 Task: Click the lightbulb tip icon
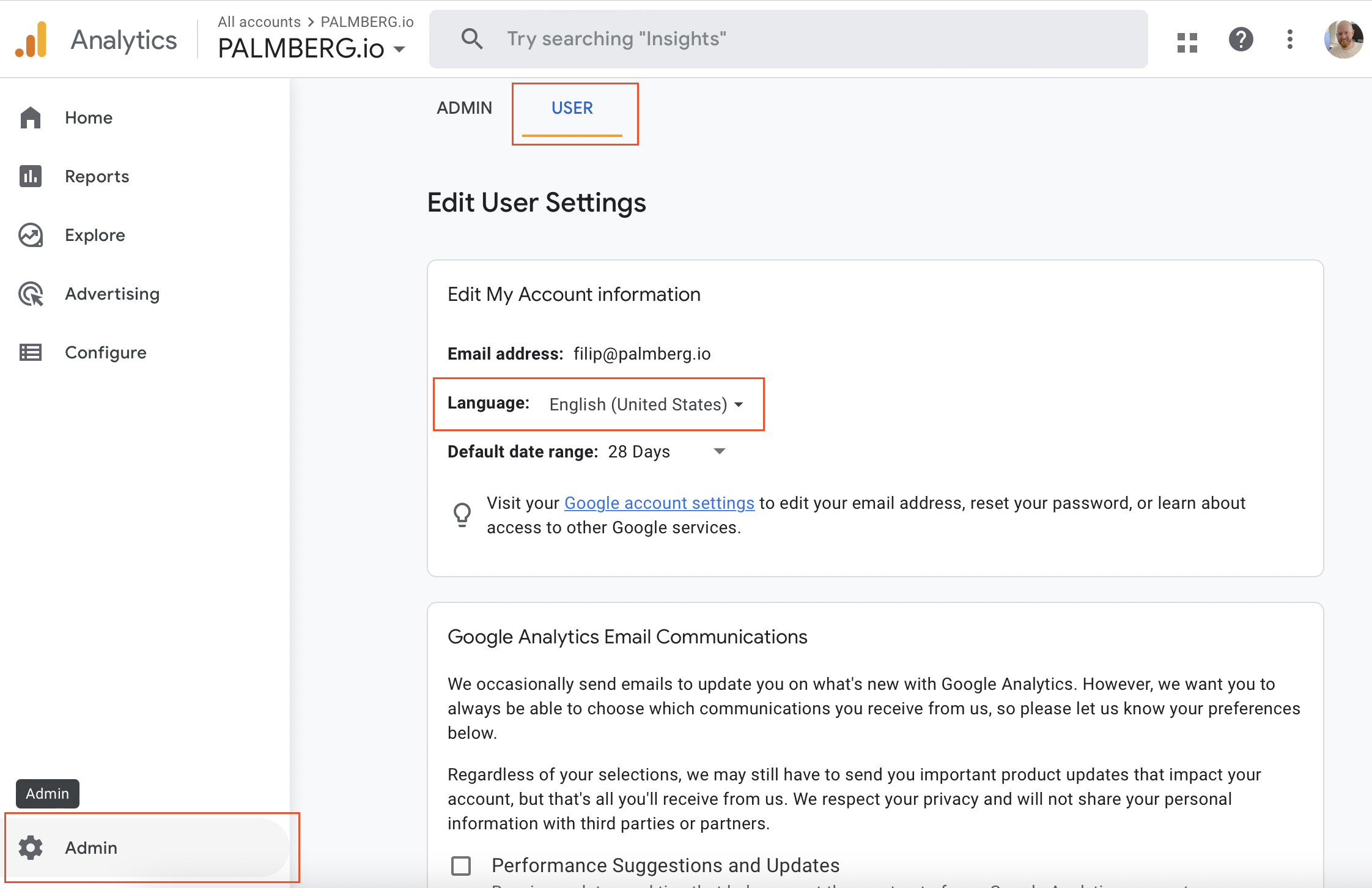pos(462,515)
